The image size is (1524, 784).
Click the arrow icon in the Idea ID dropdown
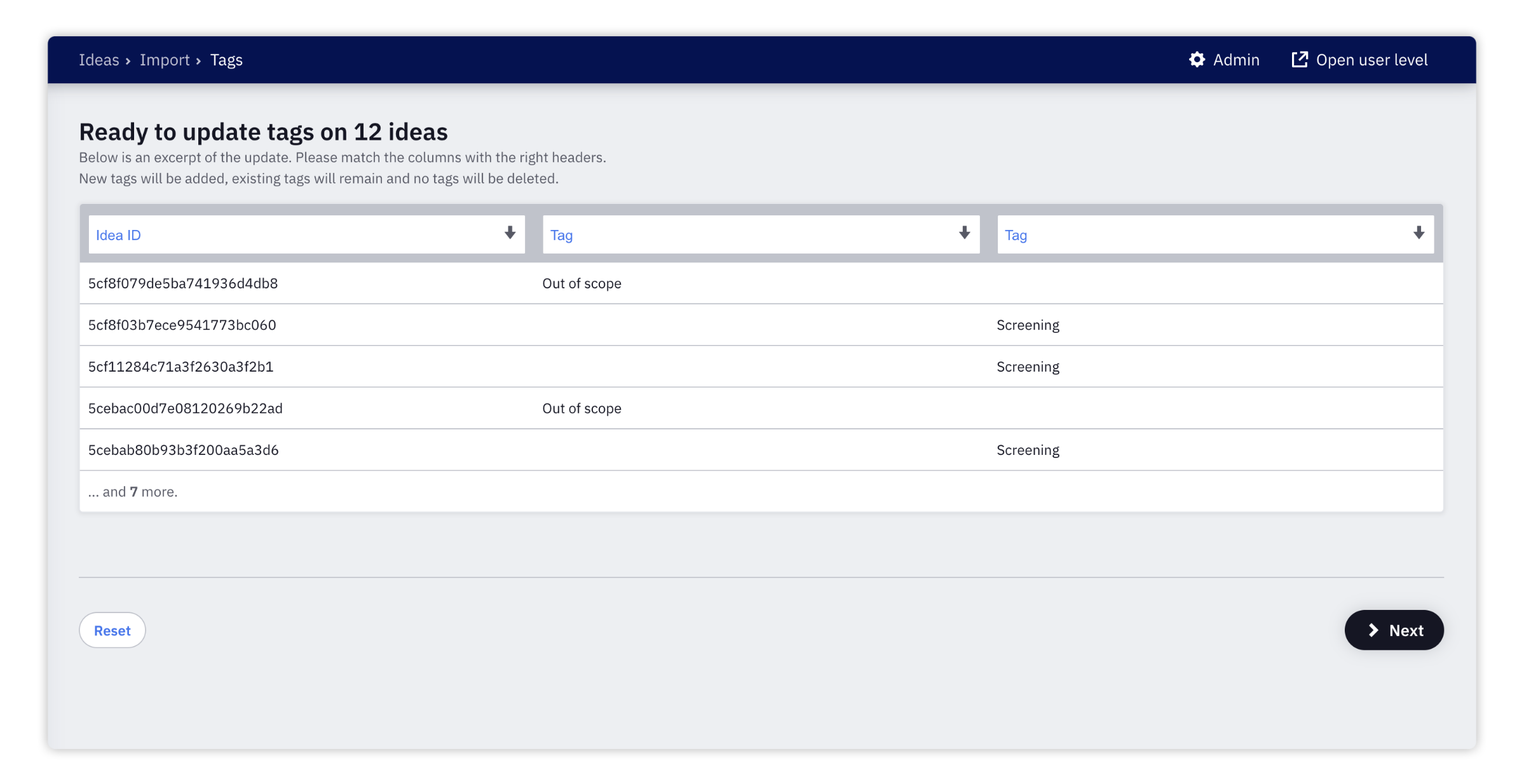coord(510,233)
